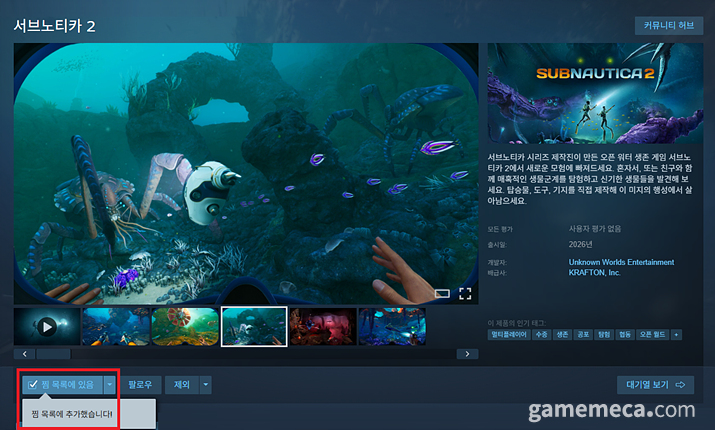715x430 pixels.
Task: Toggle theater mode icon beside fullscreen
Action: pyautogui.click(x=441, y=293)
